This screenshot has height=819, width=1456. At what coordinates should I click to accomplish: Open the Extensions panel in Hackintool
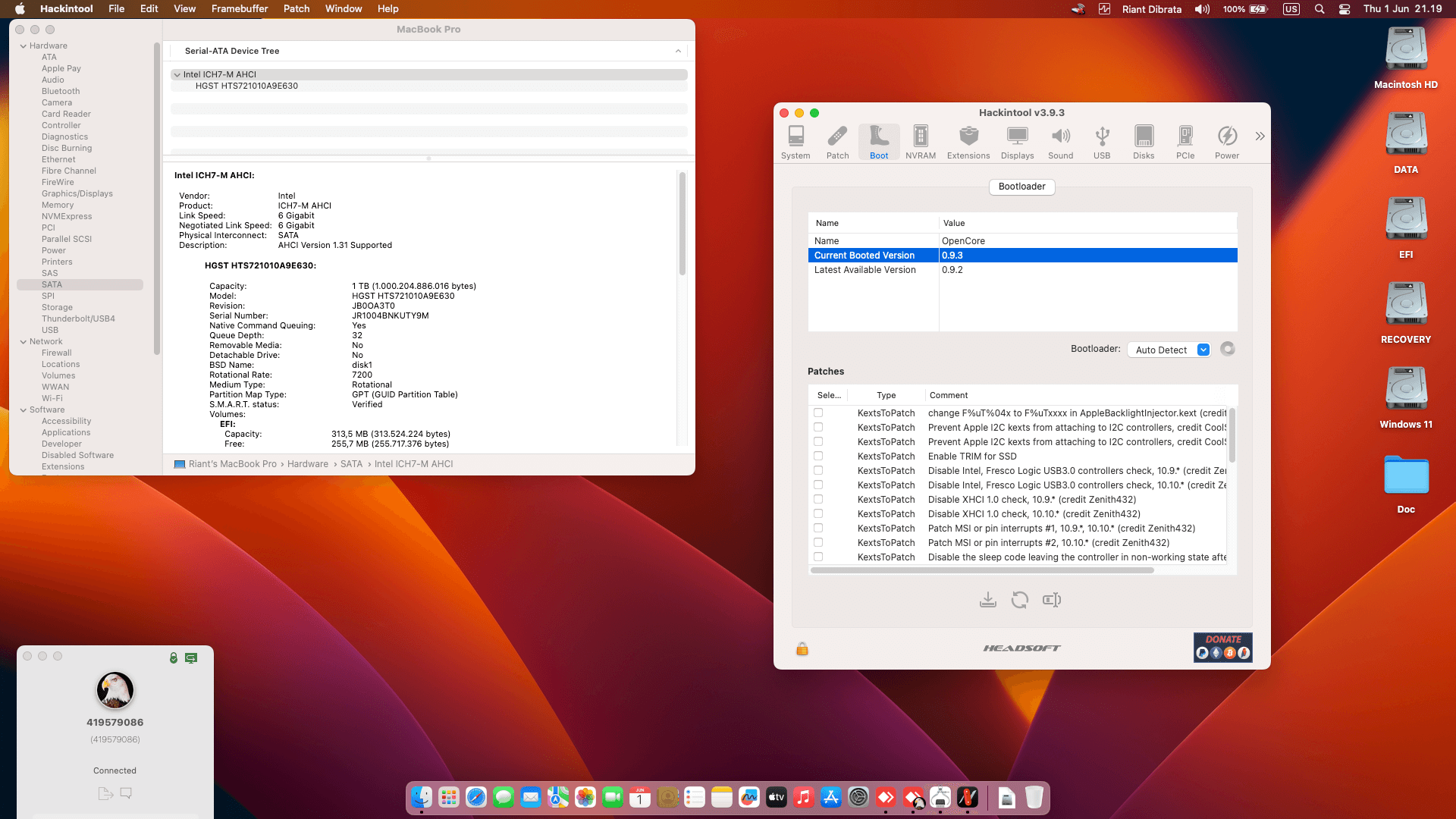(968, 141)
